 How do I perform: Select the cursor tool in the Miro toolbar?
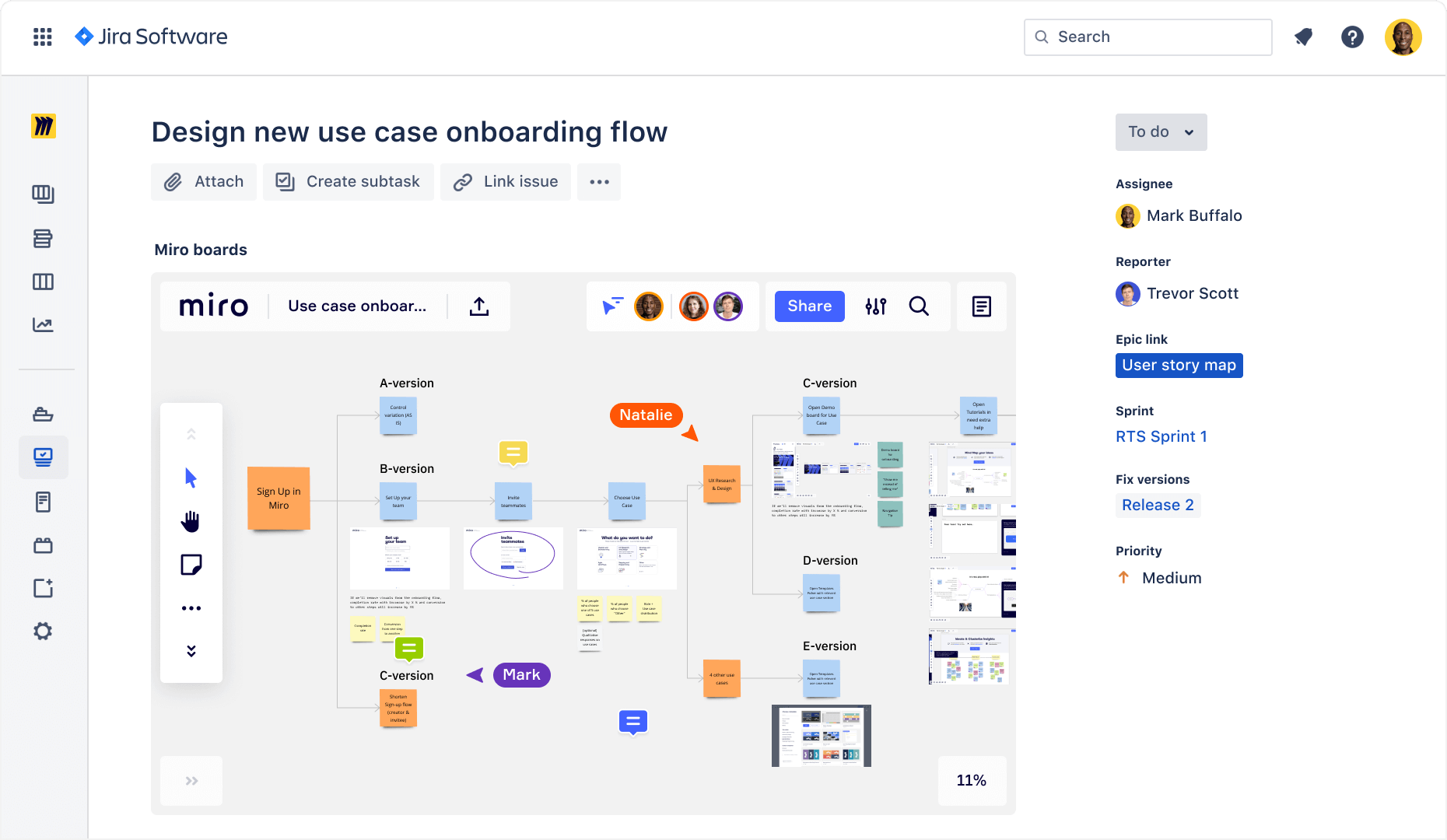pyautogui.click(x=191, y=478)
